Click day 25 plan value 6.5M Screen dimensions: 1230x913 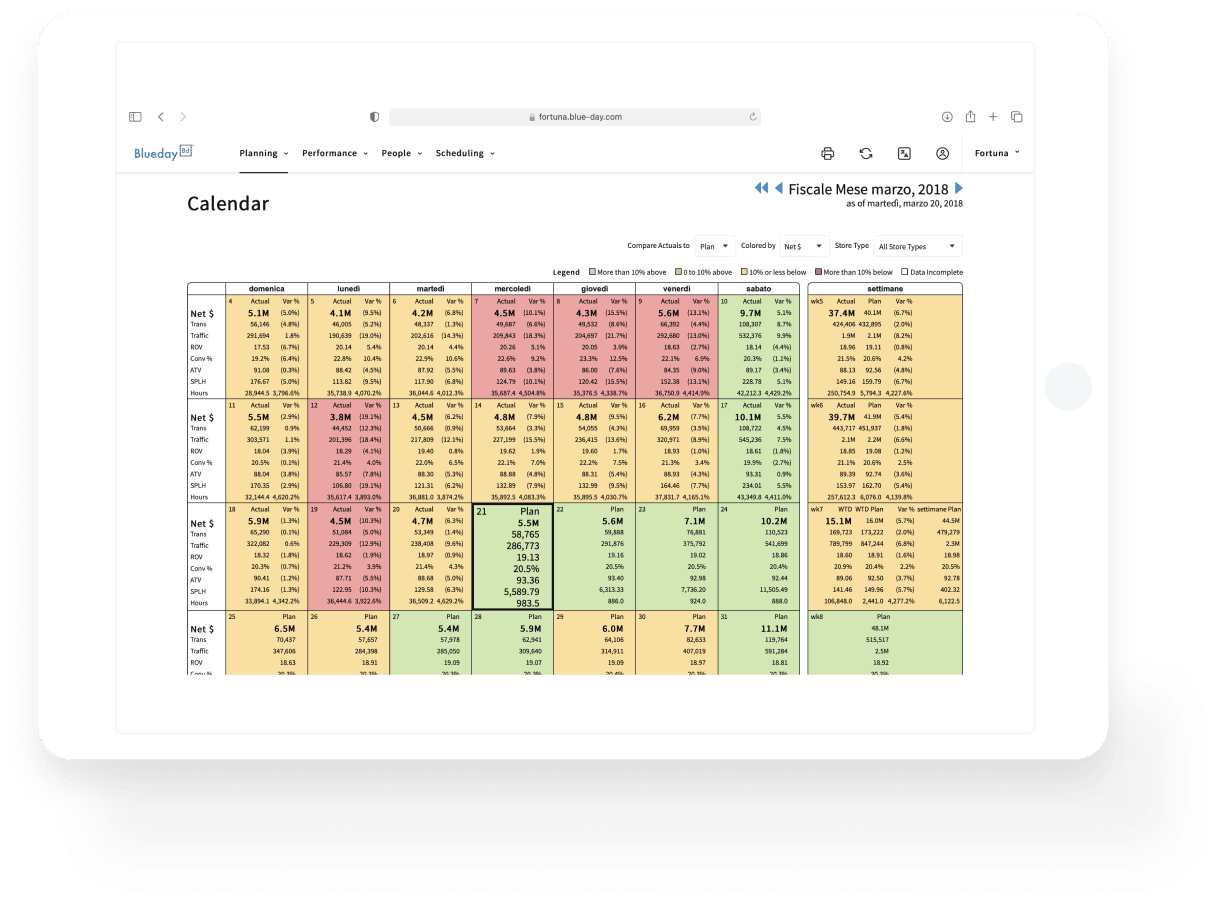[285, 628]
